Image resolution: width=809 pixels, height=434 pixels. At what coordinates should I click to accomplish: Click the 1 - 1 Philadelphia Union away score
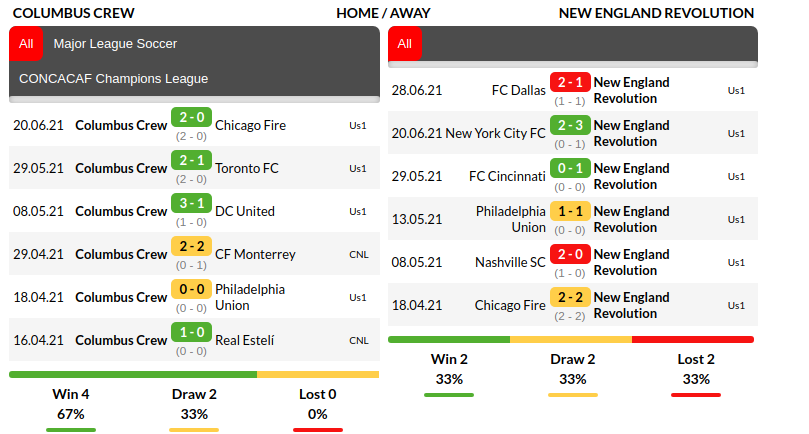pyautogui.click(x=570, y=212)
